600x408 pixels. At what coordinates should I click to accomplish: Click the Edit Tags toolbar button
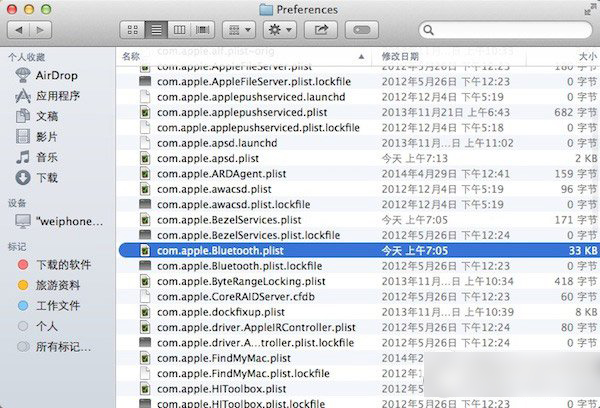(x=362, y=30)
